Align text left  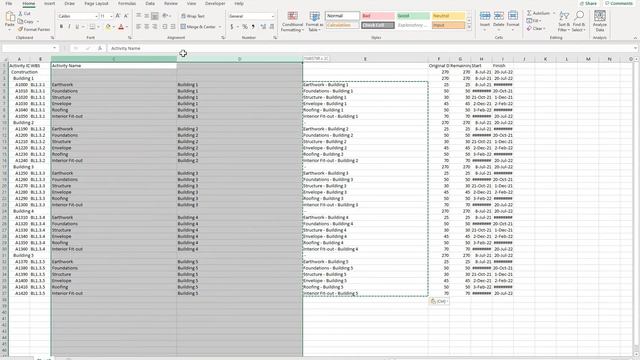click(x=139, y=27)
